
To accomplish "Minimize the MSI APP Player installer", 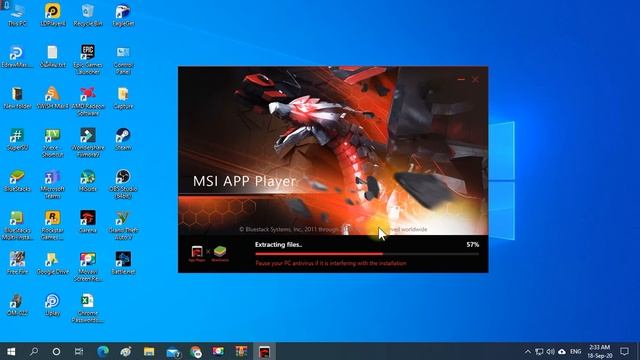I will tap(461, 79).
